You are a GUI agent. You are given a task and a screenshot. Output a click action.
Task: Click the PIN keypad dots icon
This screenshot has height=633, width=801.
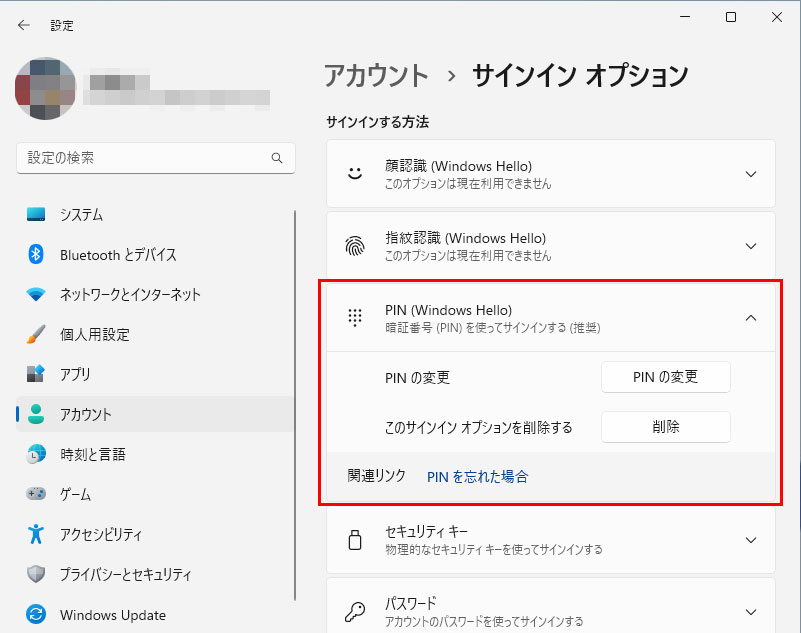pyautogui.click(x=355, y=318)
